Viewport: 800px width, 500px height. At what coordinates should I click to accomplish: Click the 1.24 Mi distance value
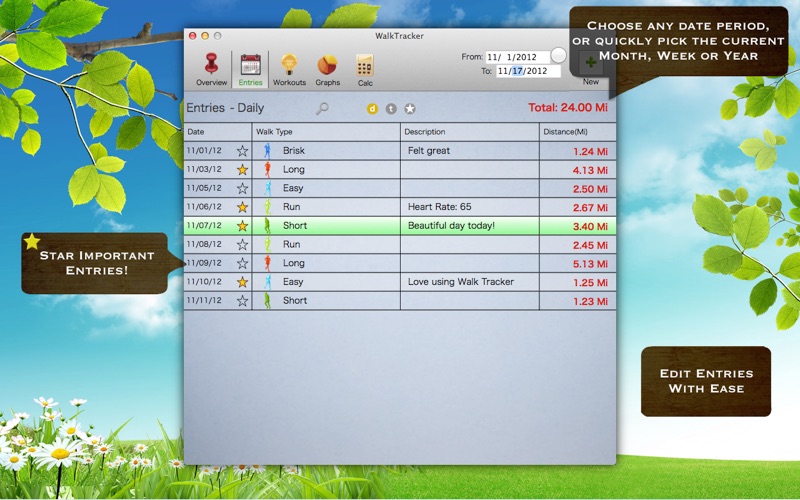[x=590, y=152]
